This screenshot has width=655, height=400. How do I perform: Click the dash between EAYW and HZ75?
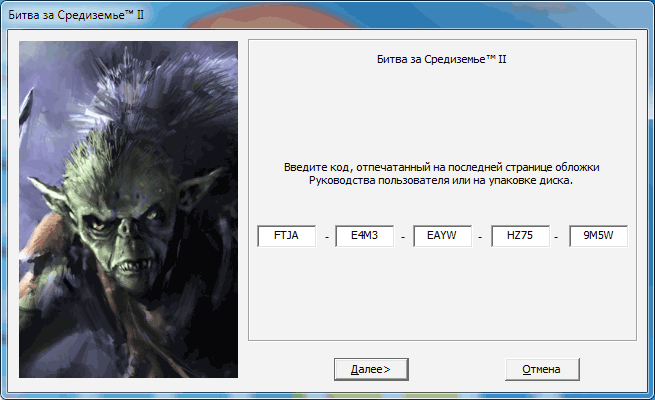tap(481, 238)
